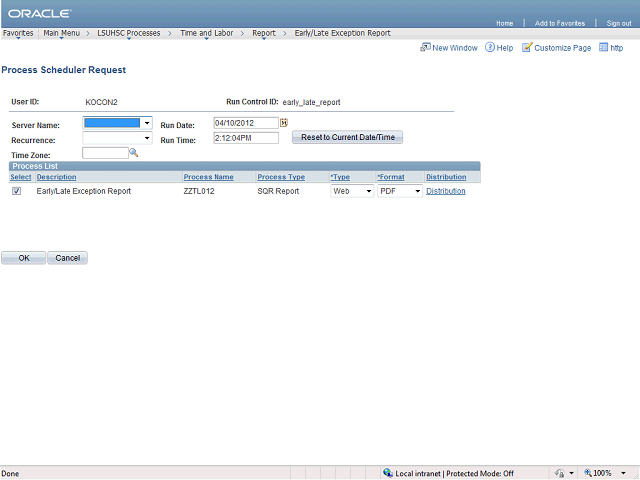Open the 100% zoom level dropdown arrow

point(623,473)
